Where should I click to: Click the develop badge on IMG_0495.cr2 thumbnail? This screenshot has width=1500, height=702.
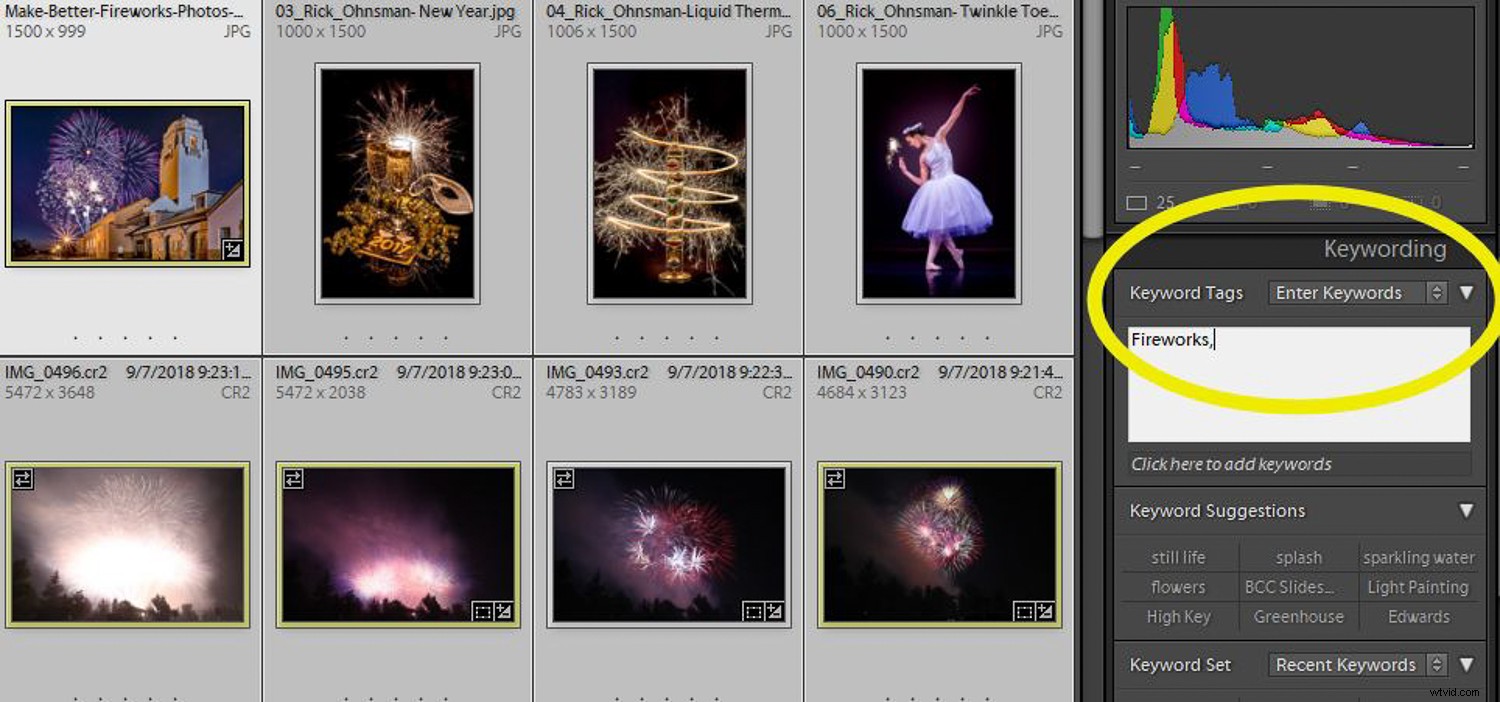(506, 611)
